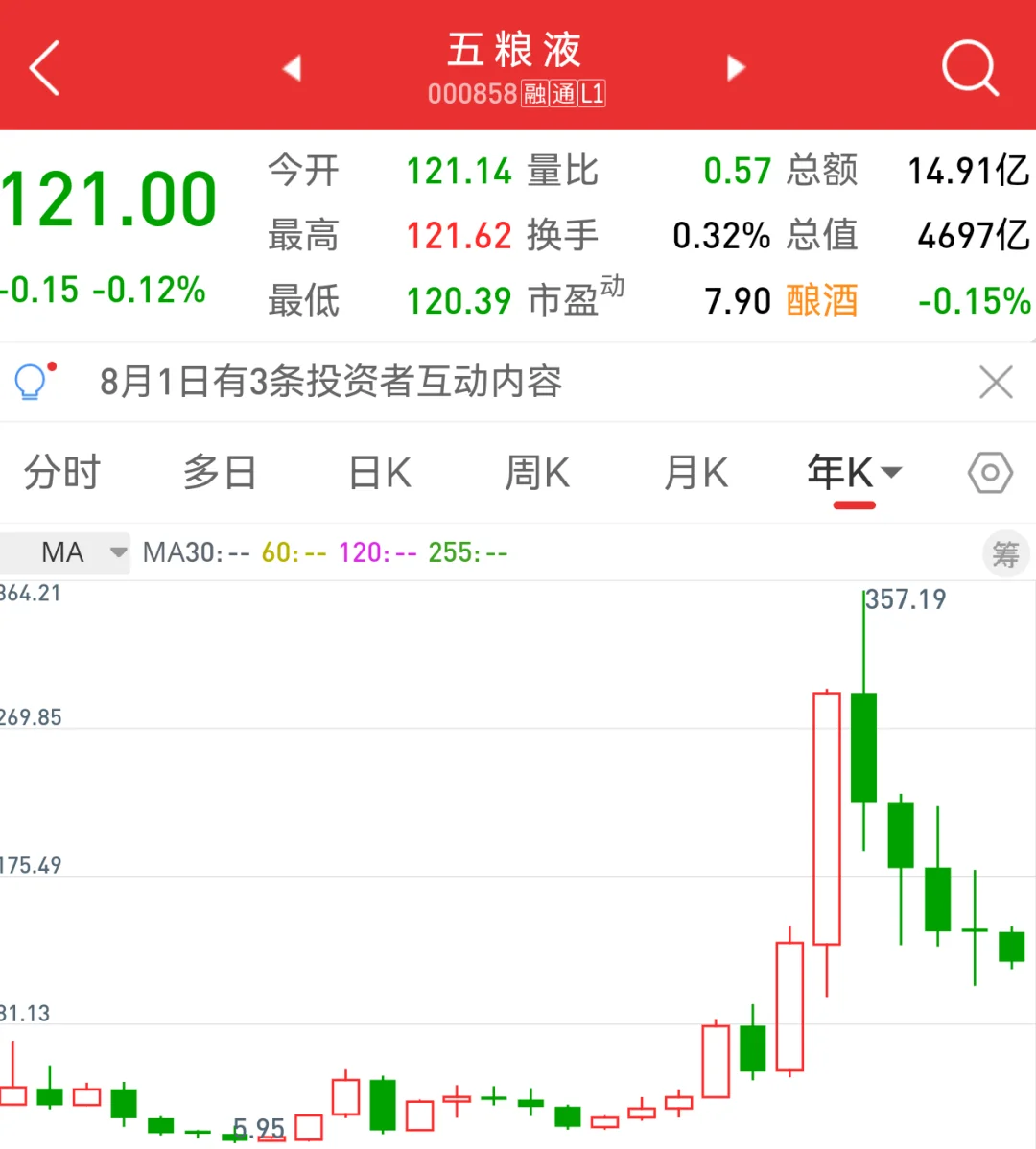The height and width of the screenshot is (1149, 1036).
Task: Switch to the 日K daily chart tab
Action: coord(379,472)
